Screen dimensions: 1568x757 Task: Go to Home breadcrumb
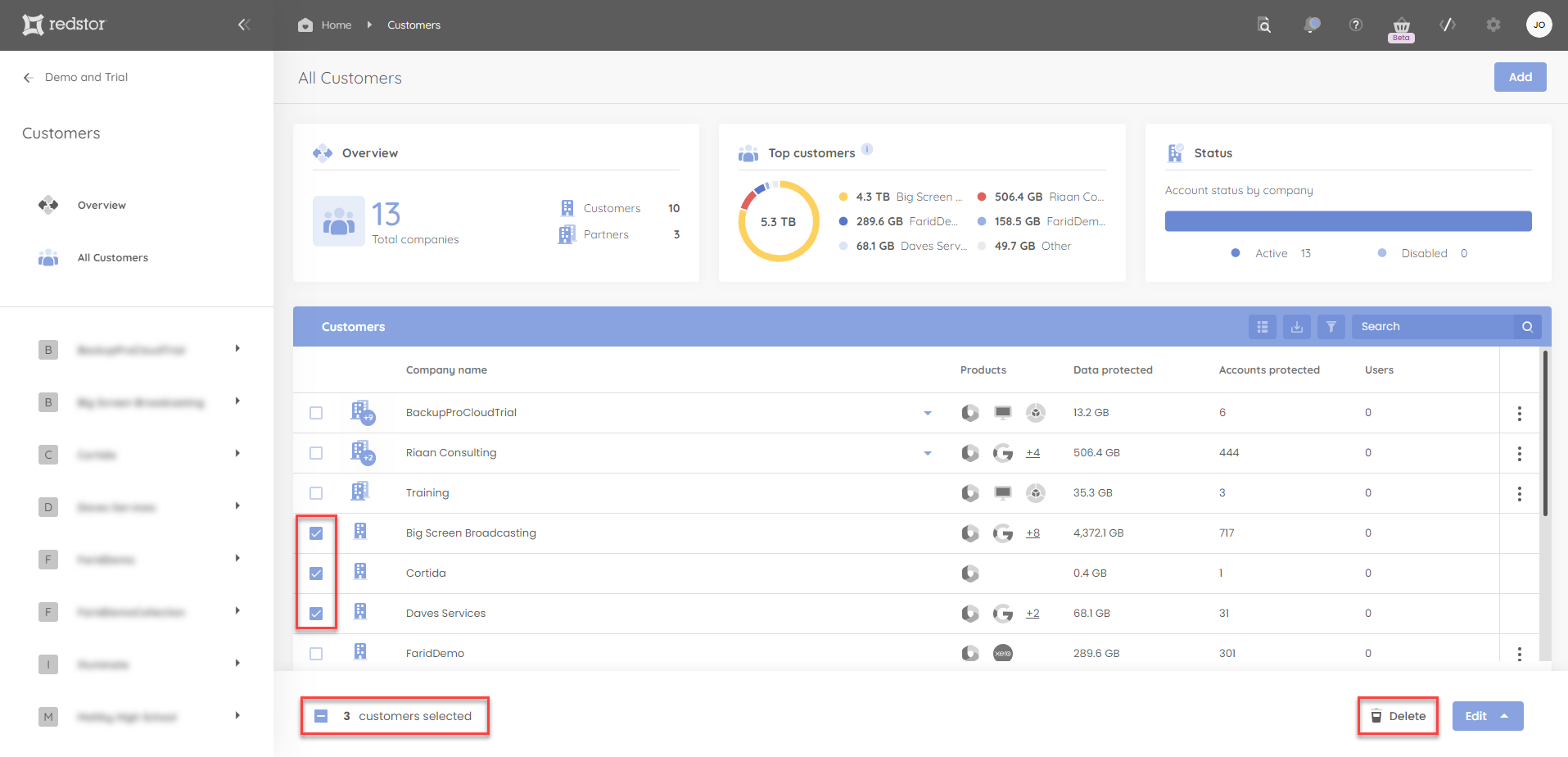coord(337,25)
